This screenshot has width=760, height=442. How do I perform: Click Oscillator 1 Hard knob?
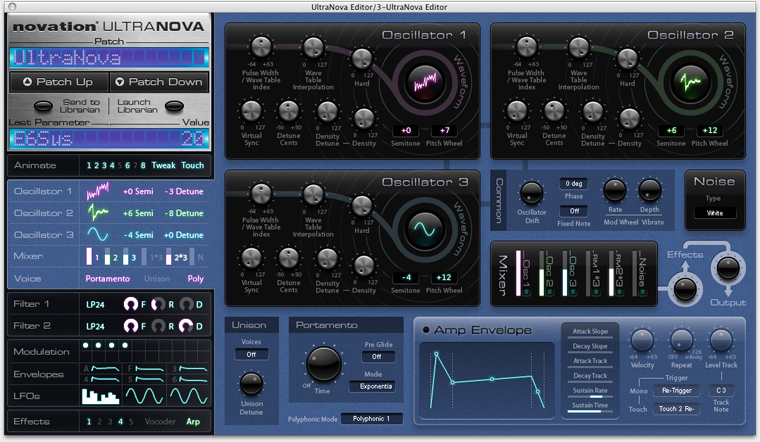point(362,59)
